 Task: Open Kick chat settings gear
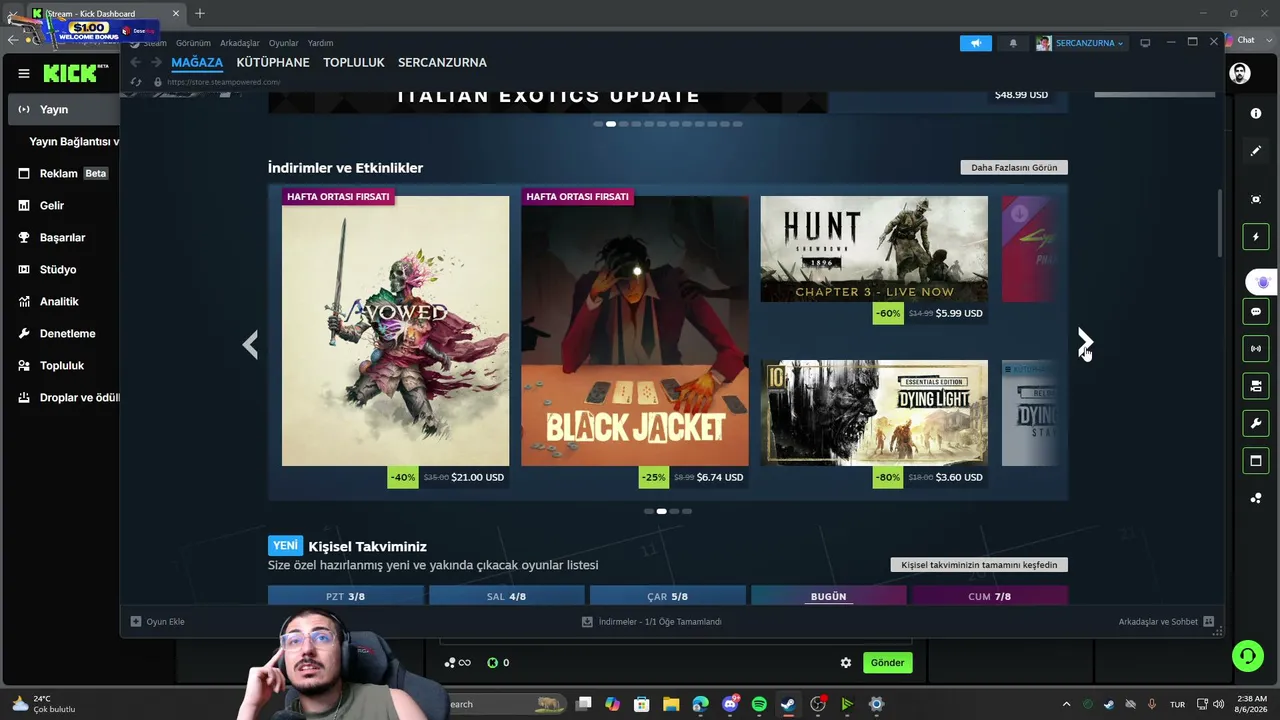(x=846, y=662)
